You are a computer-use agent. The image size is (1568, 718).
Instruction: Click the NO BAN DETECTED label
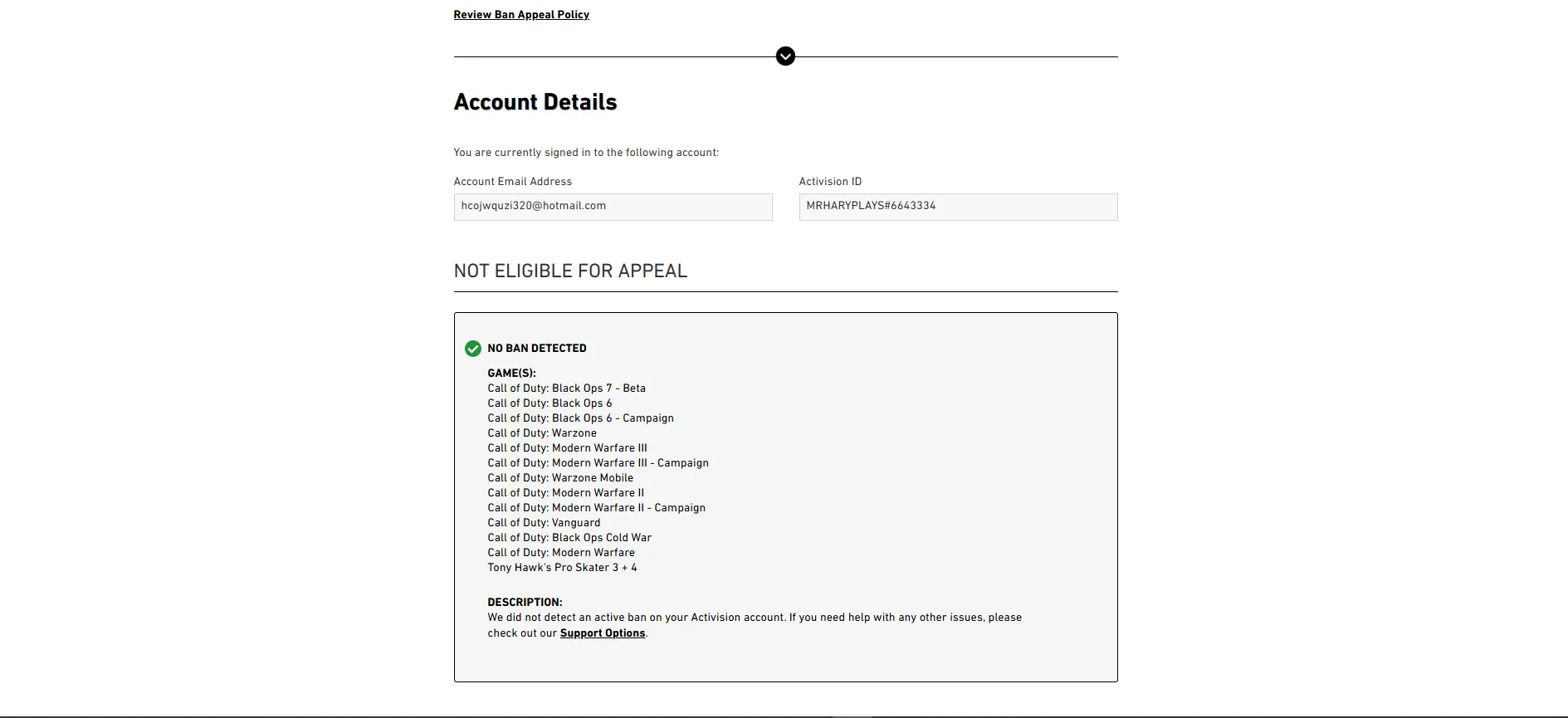(537, 349)
